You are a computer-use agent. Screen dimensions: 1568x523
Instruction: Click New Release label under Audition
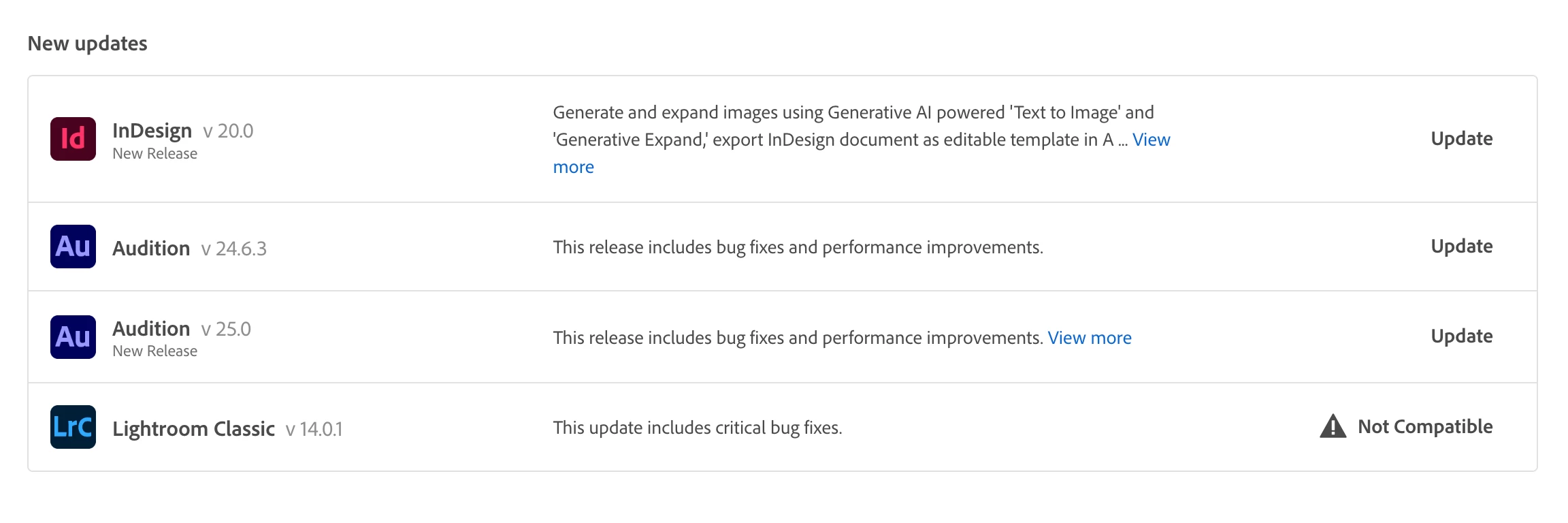[154, 351]
